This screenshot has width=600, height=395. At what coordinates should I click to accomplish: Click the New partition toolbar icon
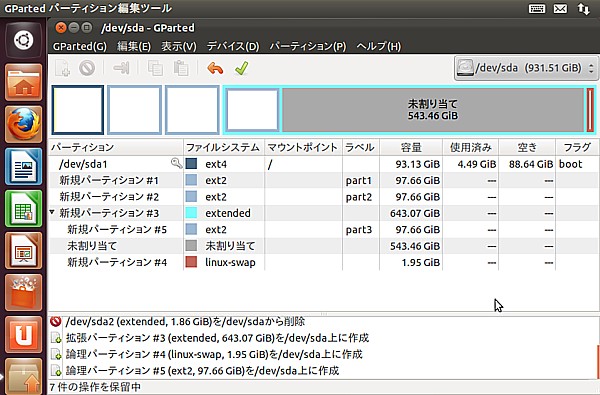click(x=62, y=69)
